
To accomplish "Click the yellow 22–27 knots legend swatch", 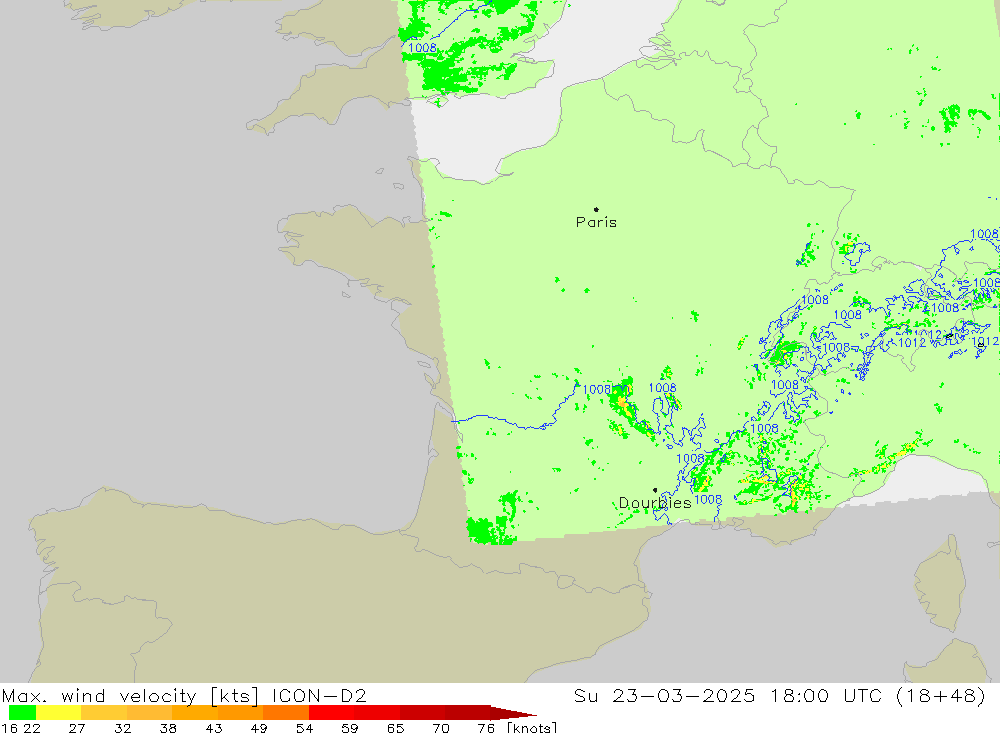I will (59, 713).
